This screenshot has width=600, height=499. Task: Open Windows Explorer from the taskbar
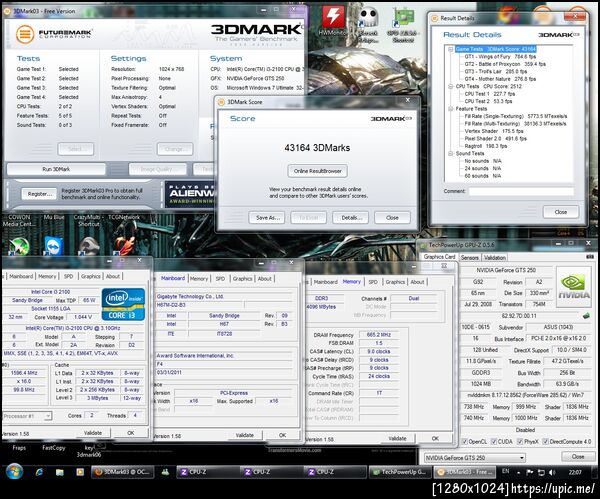click(x=60, y=472)
